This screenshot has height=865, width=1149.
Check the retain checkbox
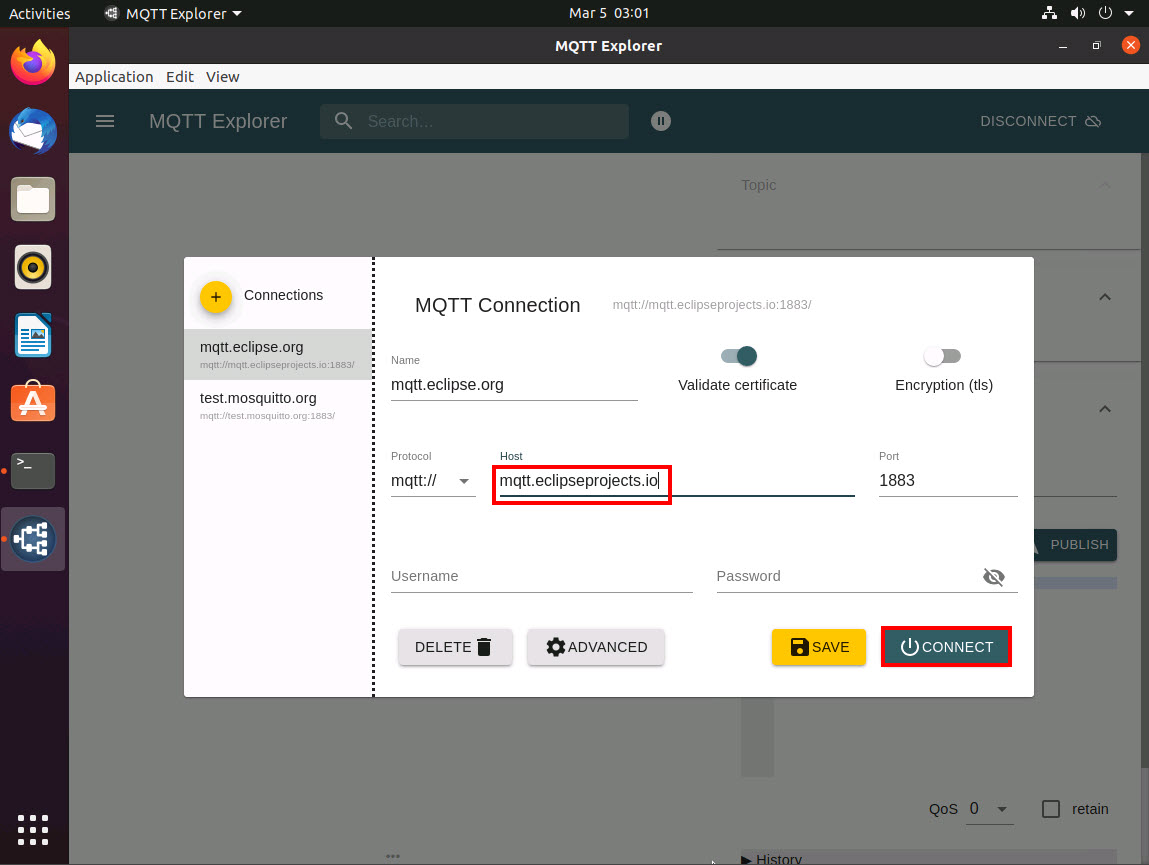click(x=1050, y=809)
